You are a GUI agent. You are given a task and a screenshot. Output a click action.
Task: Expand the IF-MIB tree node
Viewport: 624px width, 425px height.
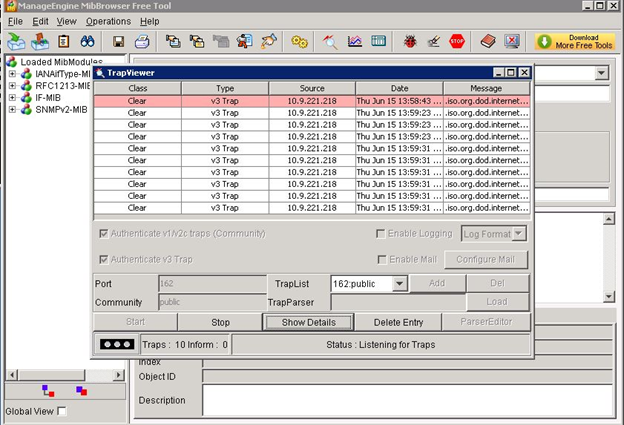coord(12,97)
